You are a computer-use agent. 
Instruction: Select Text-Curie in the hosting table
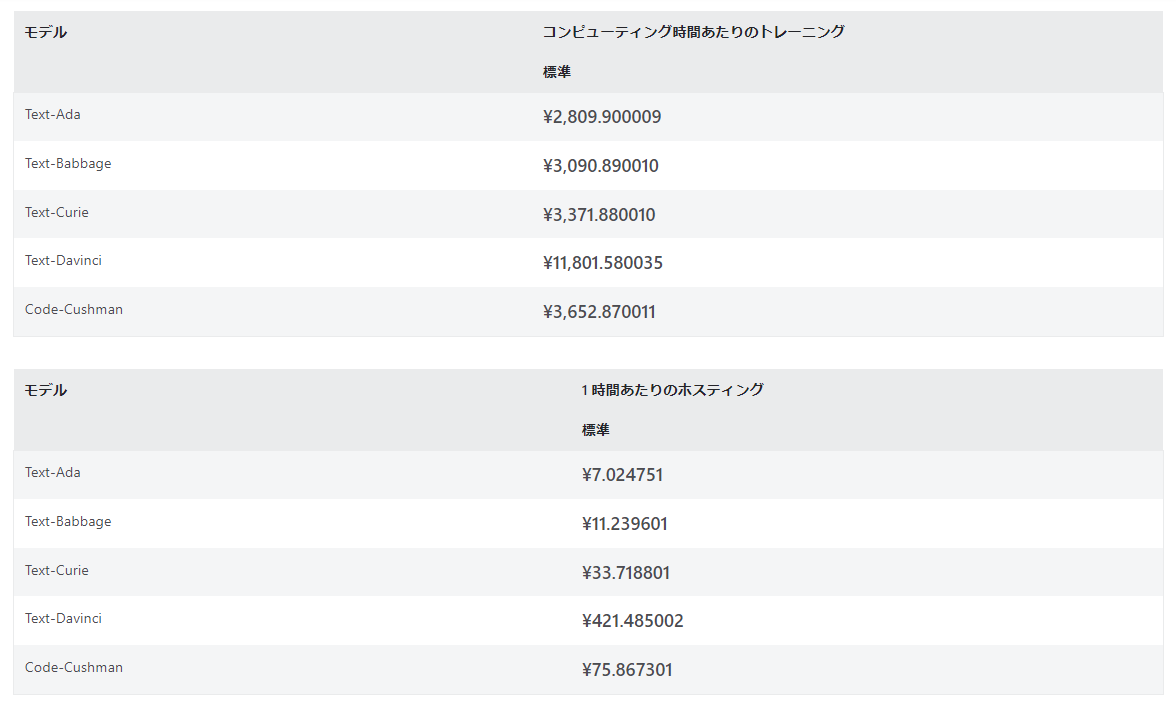pyautogui.click(x=57, y=571)
